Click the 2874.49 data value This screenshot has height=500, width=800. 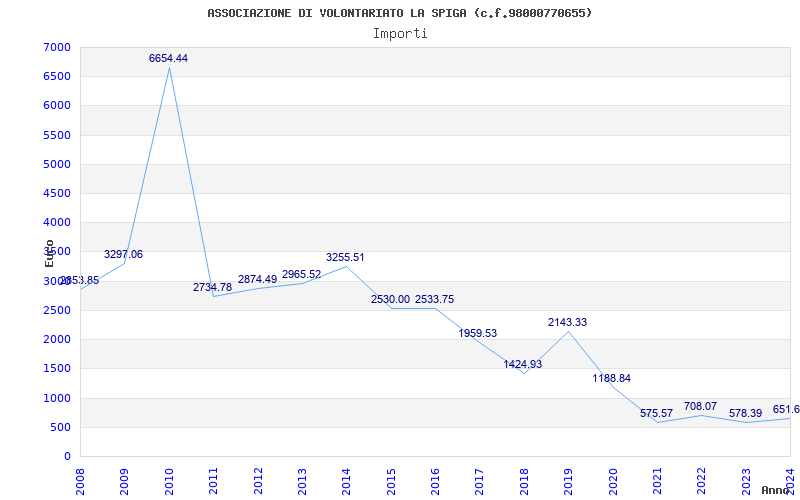(x=257, y=279)
